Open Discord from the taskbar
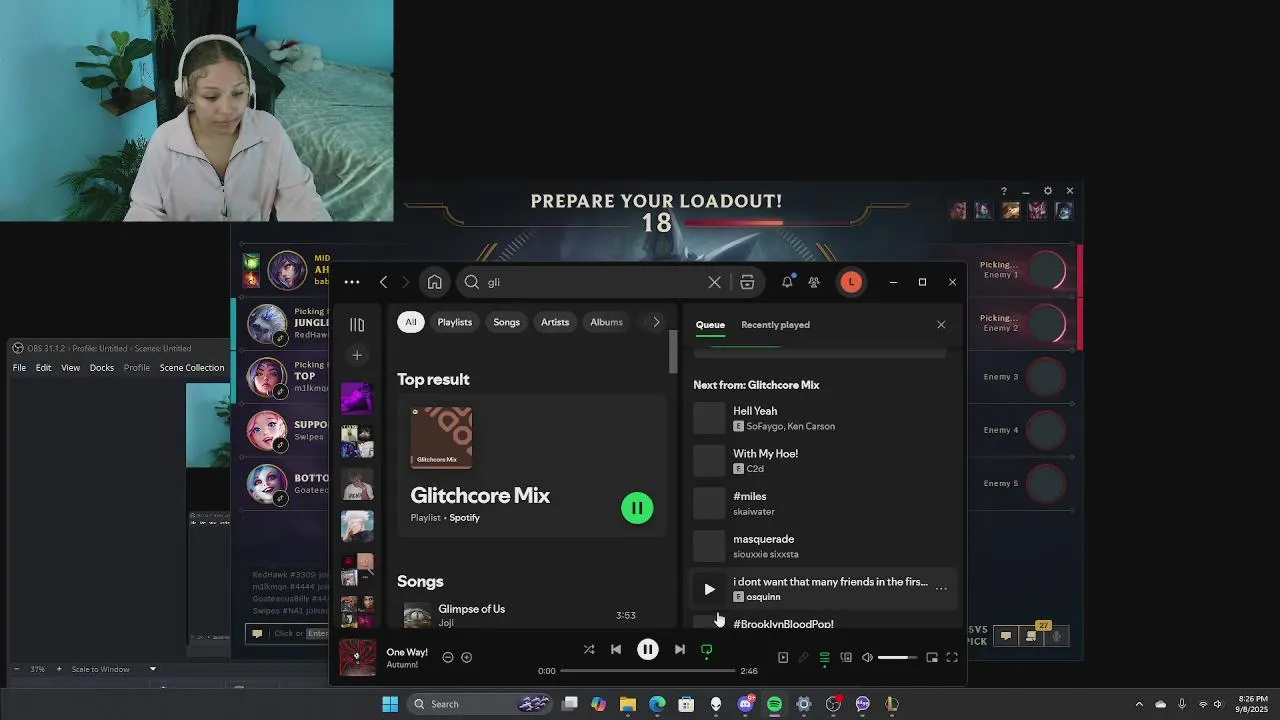 [x=745, y=704]
